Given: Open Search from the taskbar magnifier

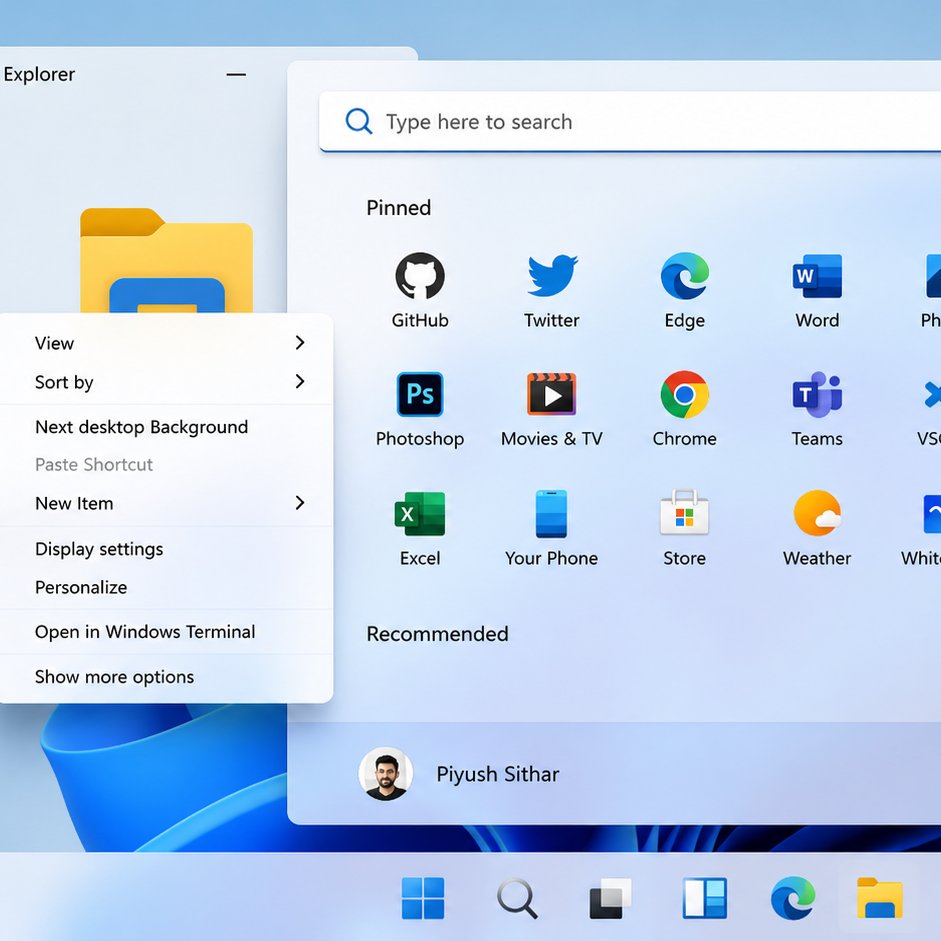Looking at the screenshot, I should (517, 898).
